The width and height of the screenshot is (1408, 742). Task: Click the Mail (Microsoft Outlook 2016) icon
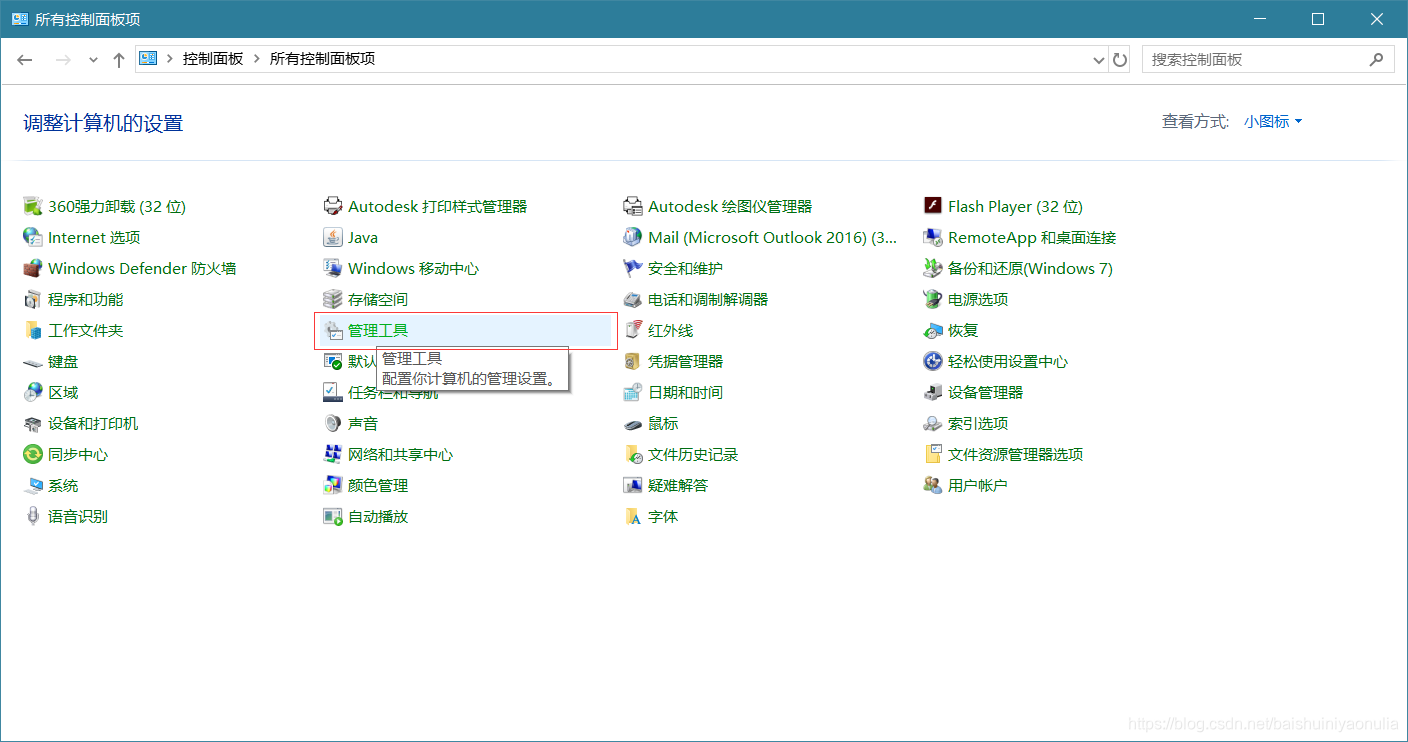point(633,237)
